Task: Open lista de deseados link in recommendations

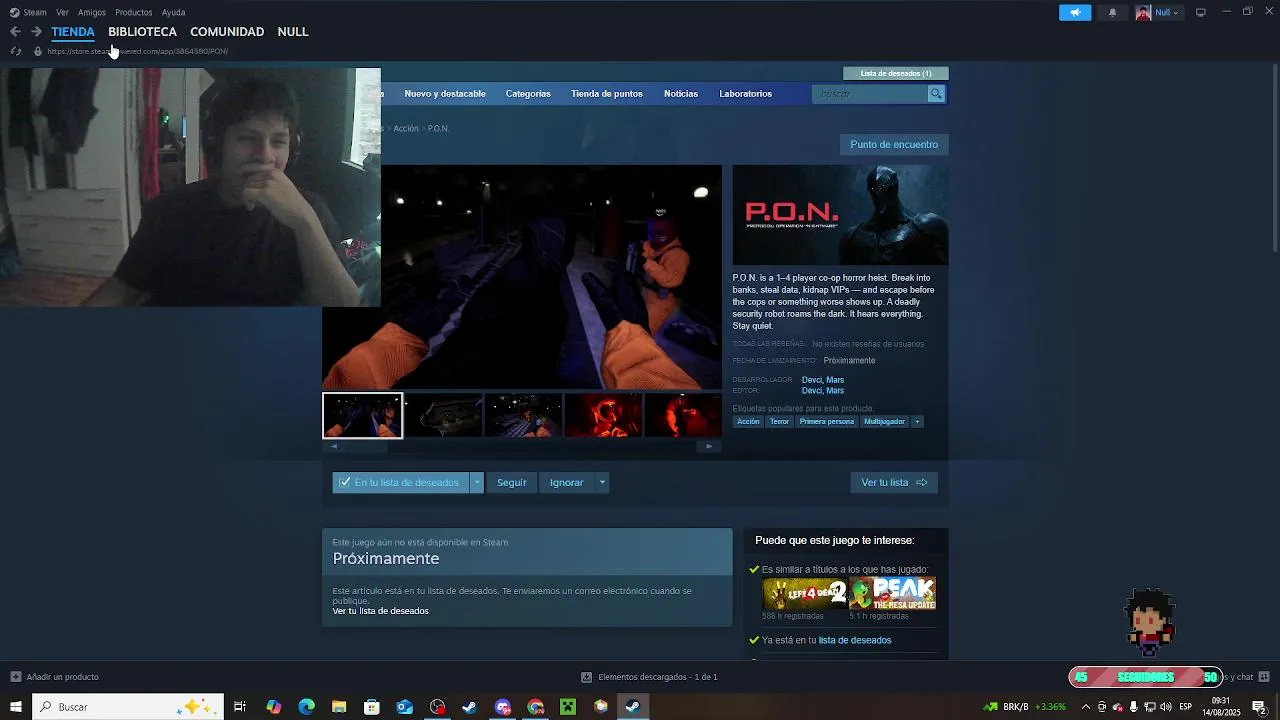Action: click(x=855, y=640)
